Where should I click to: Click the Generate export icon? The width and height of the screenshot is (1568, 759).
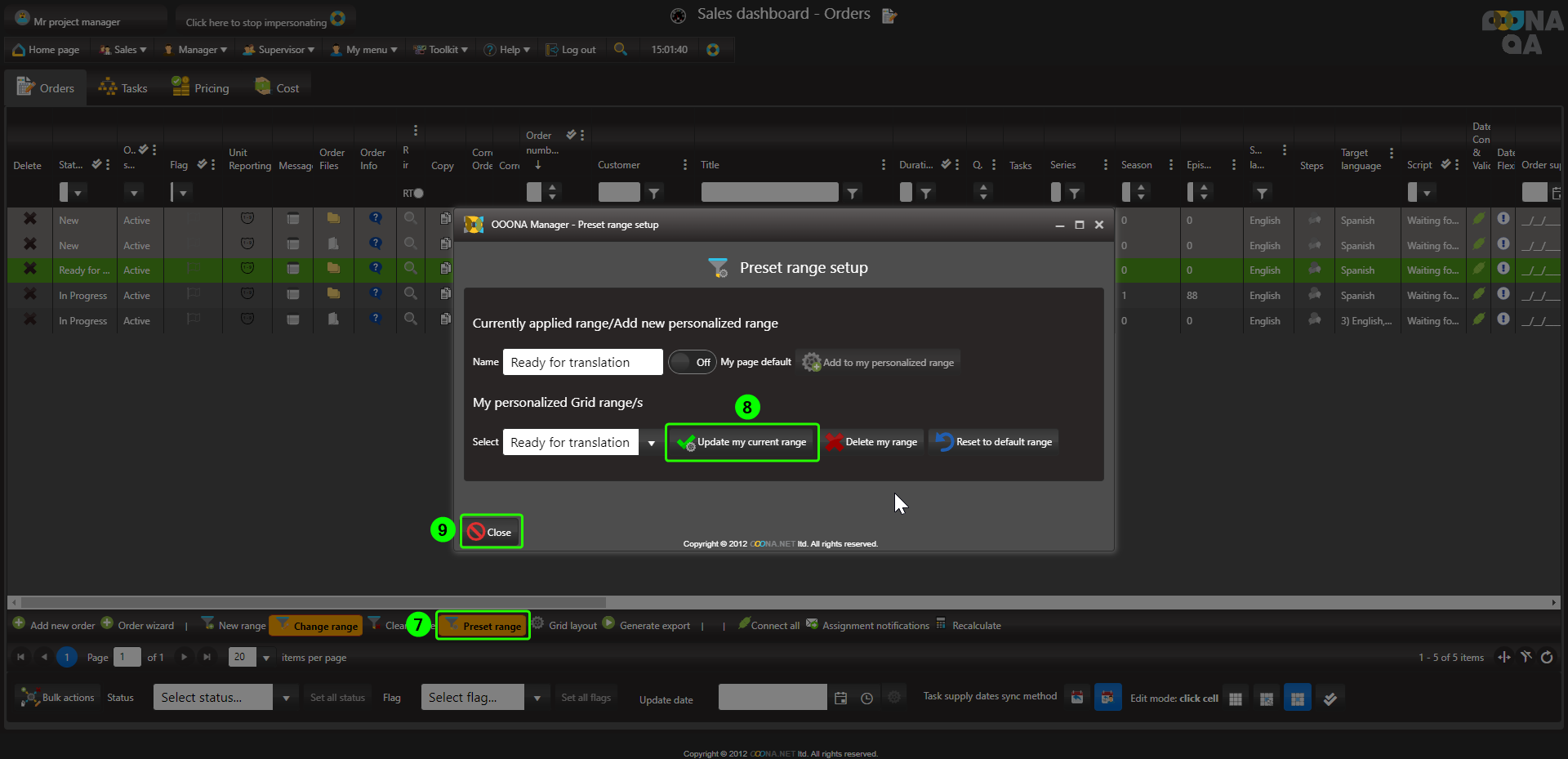[x=609, y=623]
